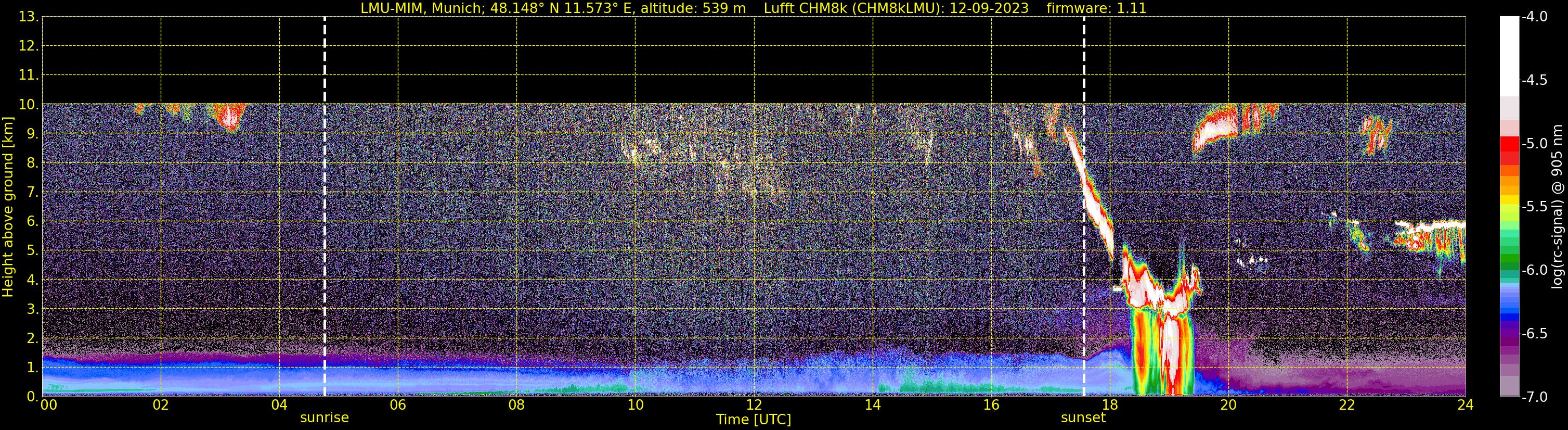This screenshot has width=1568, height=430.
Task: Click the white dashed sunrise marker line
Action: [325, 207]
